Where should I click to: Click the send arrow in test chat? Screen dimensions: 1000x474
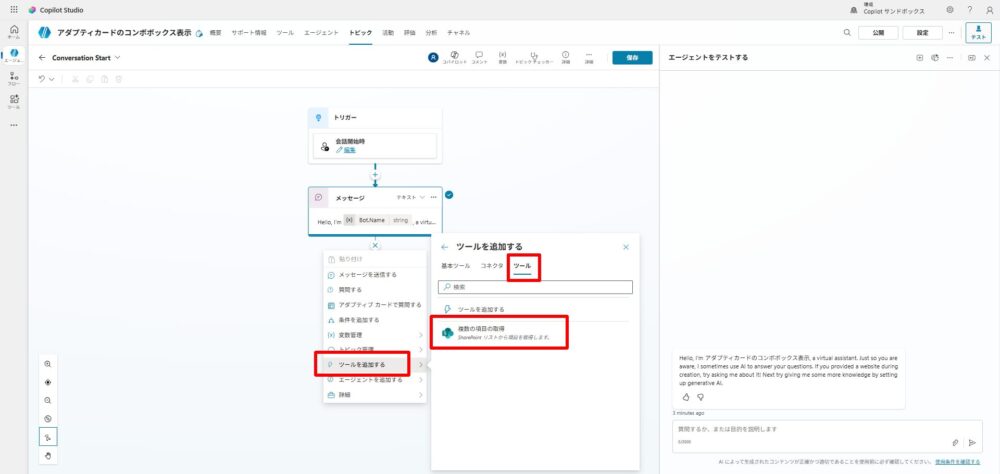(x=971, y=442)
